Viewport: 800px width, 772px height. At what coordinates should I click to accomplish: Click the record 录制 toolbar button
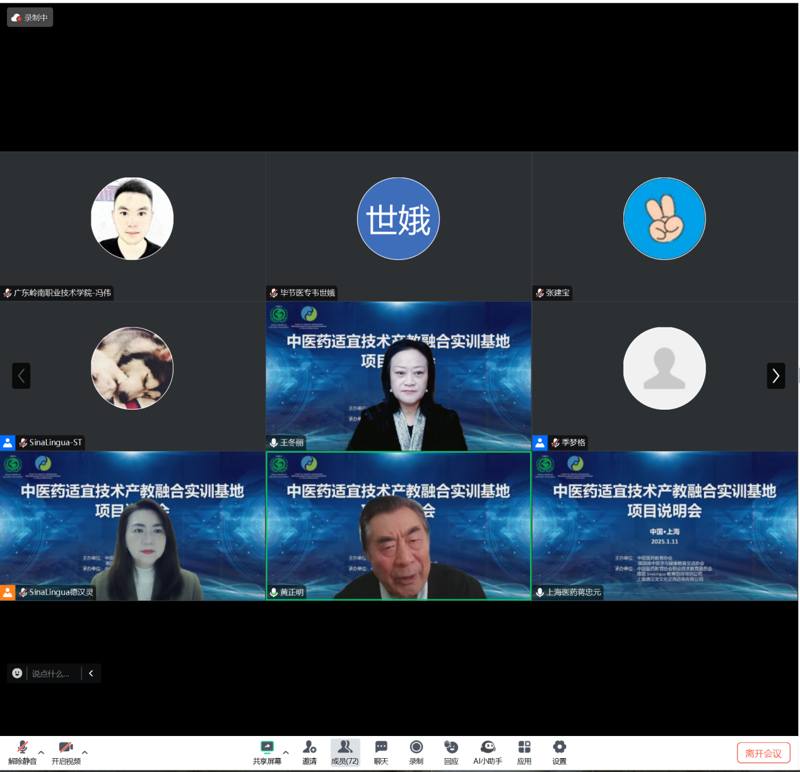coord(416,752)
